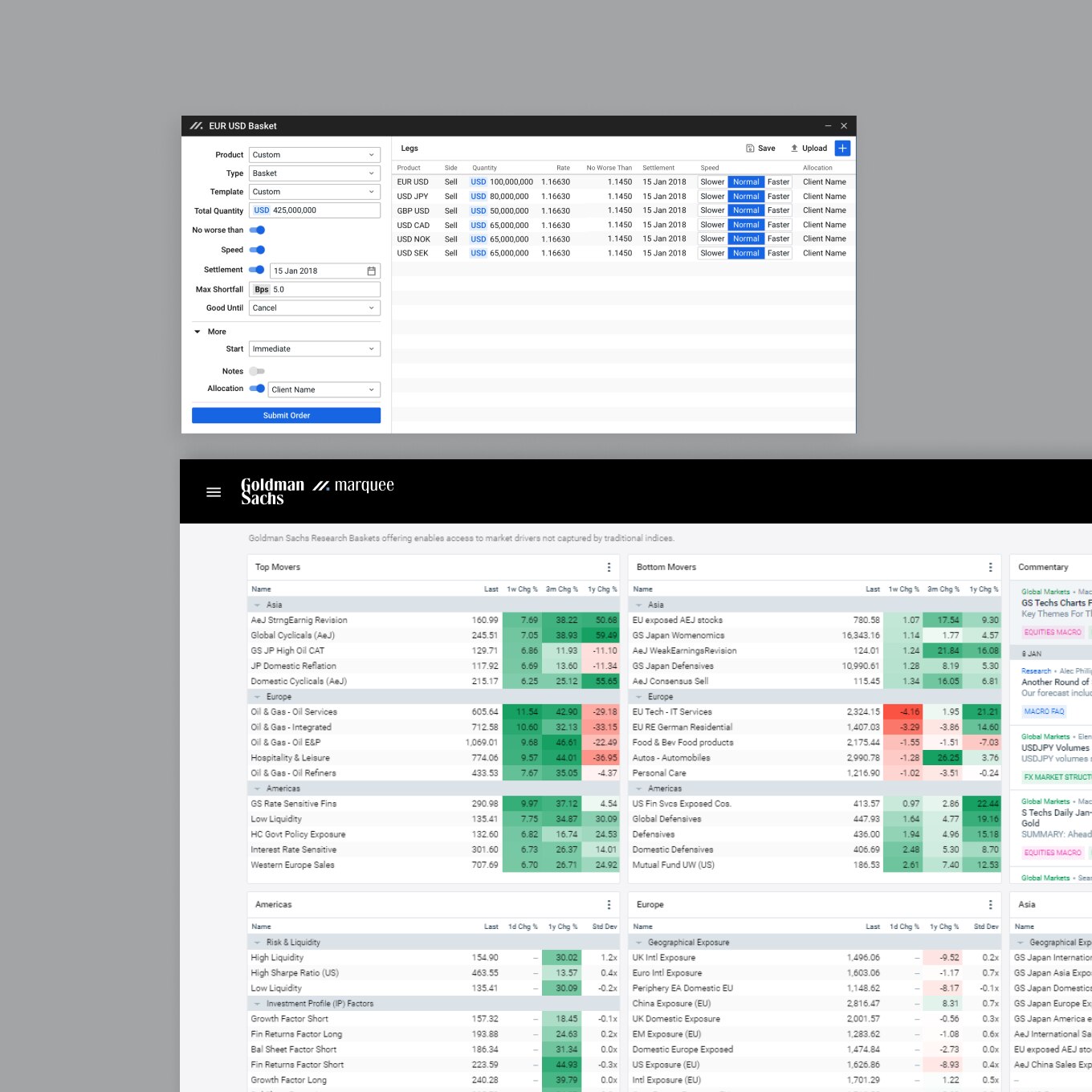Collapse the Asia group in Top Movers

(x=257, y=605)
